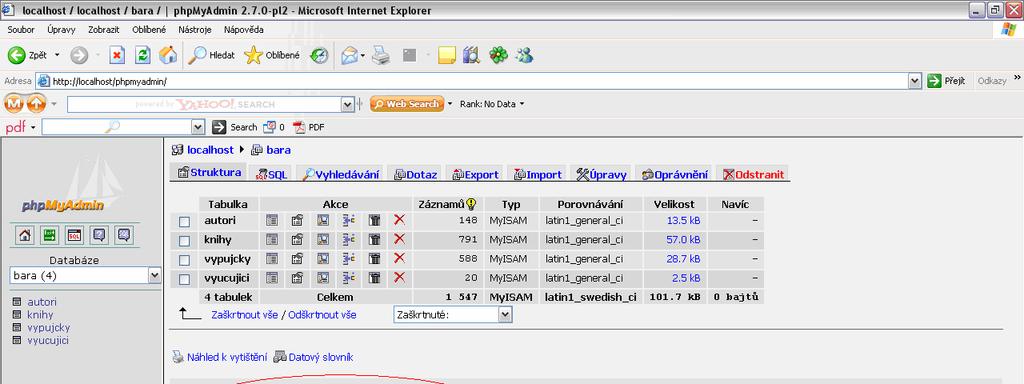Open the Nástroje menu
1024x384 pixels.
(195, 30)
